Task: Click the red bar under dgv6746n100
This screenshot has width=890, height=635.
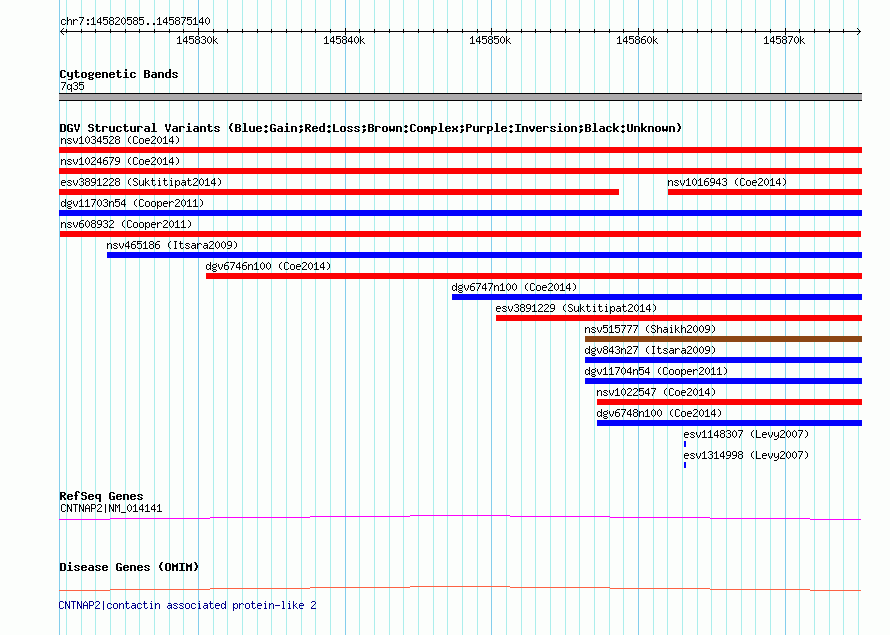Action: (x=533, y=276)
